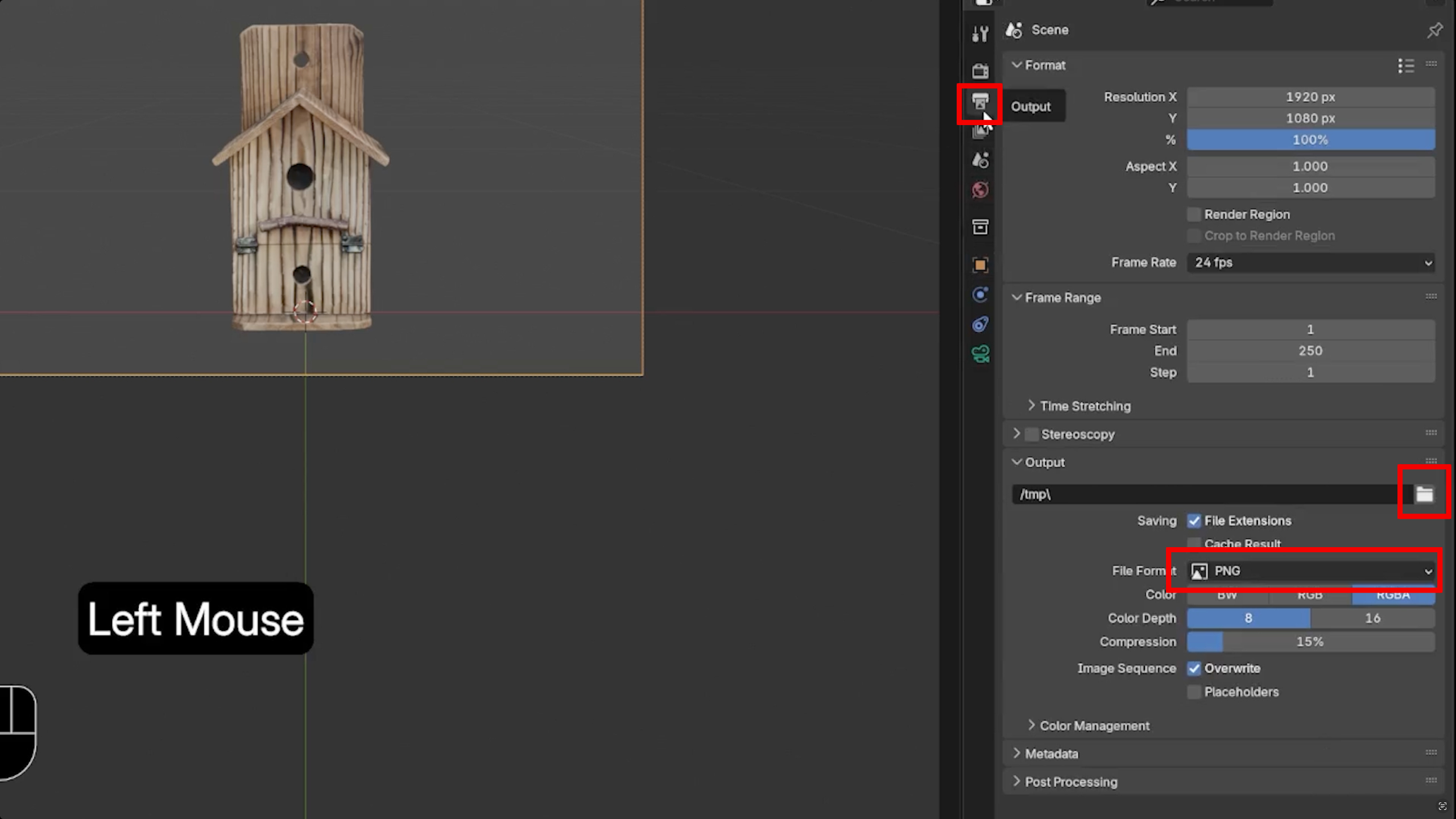1456x819 pixels.
Task: Open World Properties tab
Action: pos(981,189)
